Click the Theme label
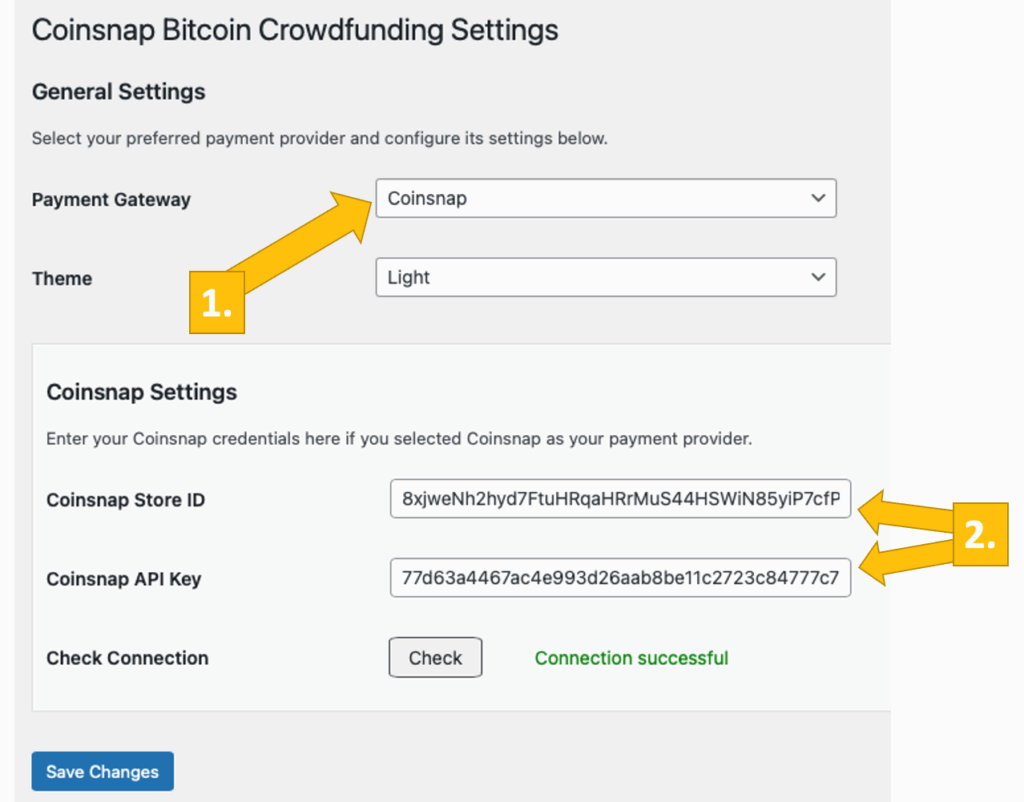 click(x=62, y=279)
